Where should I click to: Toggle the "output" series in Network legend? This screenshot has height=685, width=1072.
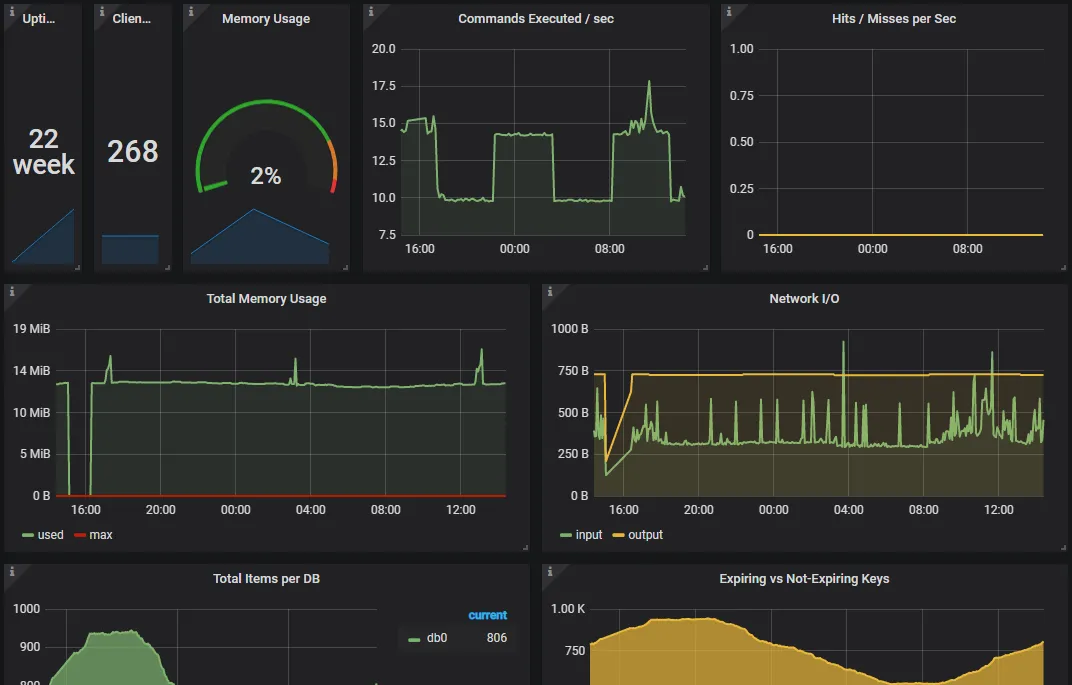click(x=645, y=535)
